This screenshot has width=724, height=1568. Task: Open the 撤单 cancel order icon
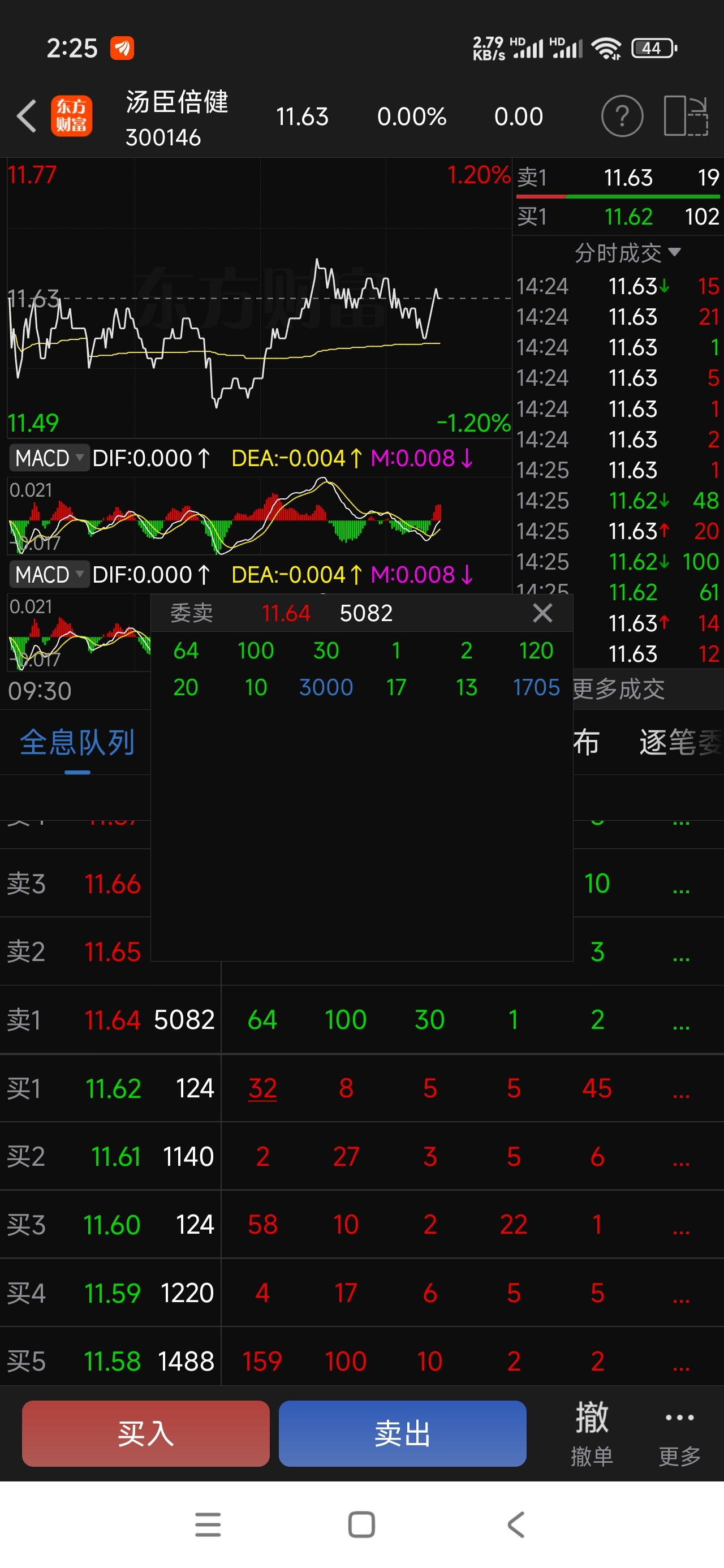591,1433
